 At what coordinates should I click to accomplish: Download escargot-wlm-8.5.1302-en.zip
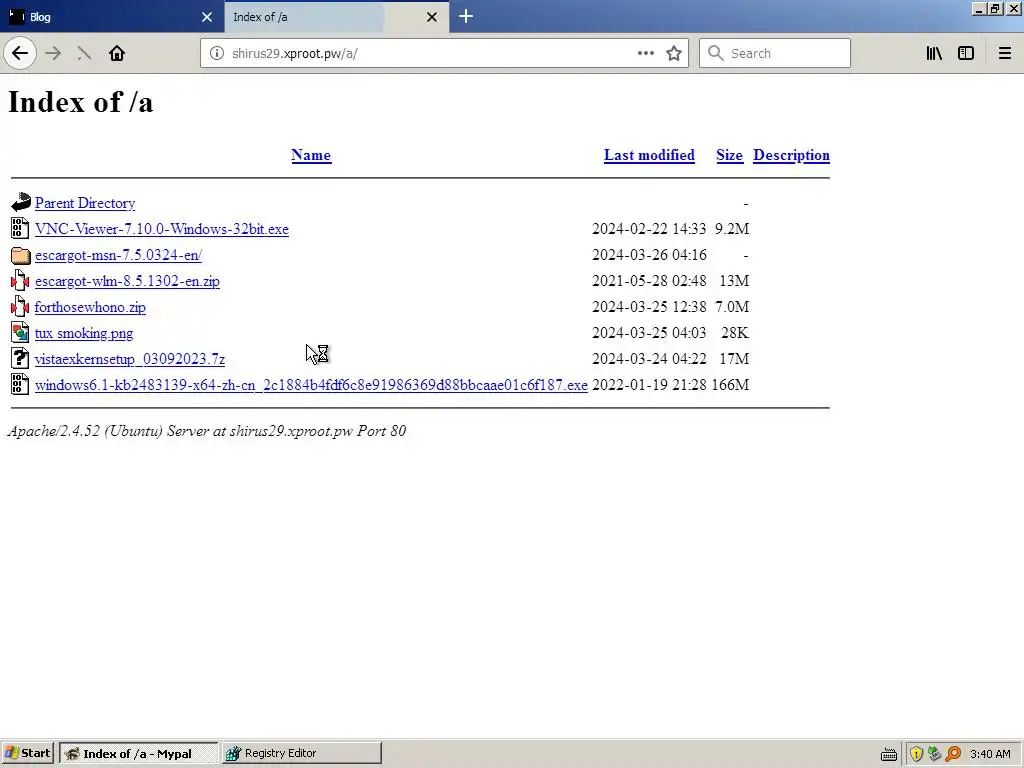(x=127, y=281)
